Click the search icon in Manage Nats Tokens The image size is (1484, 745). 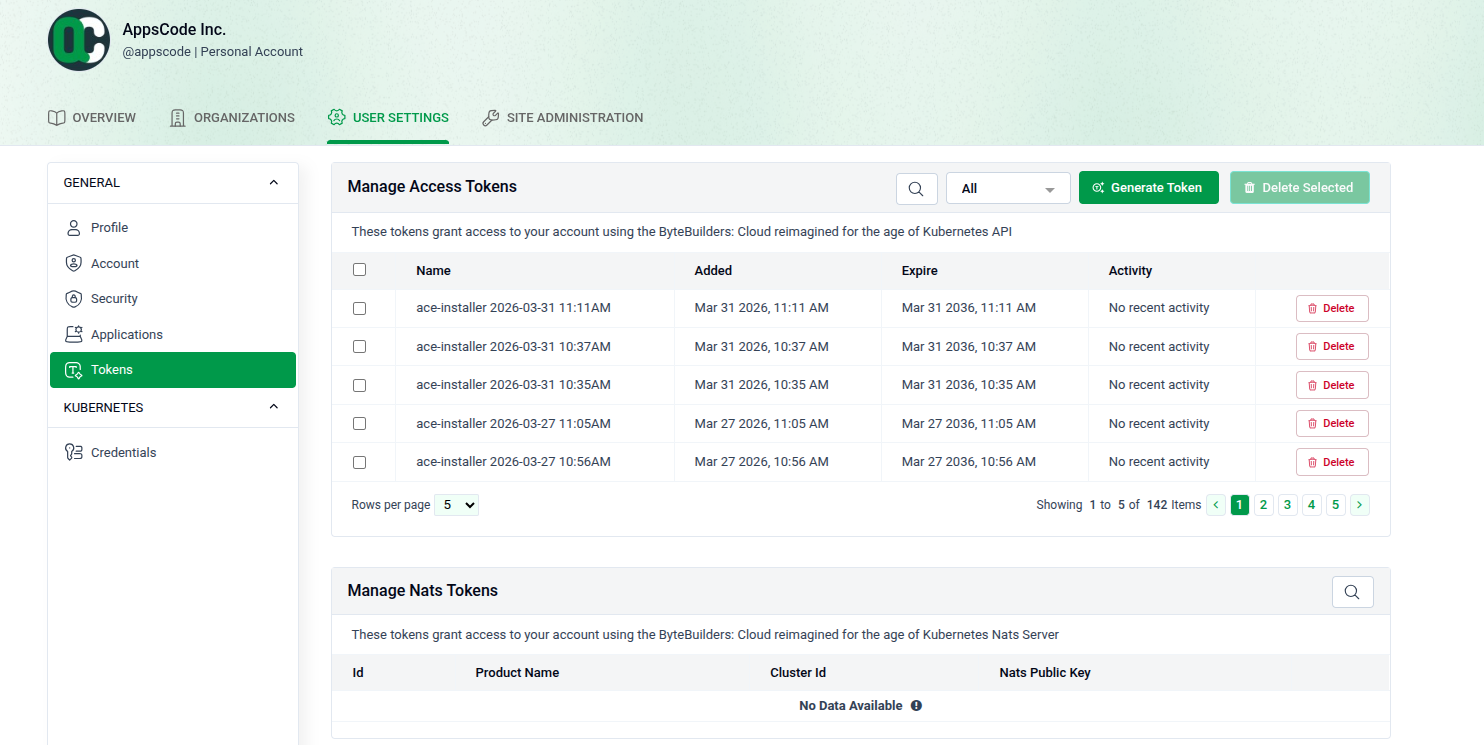1352,591
